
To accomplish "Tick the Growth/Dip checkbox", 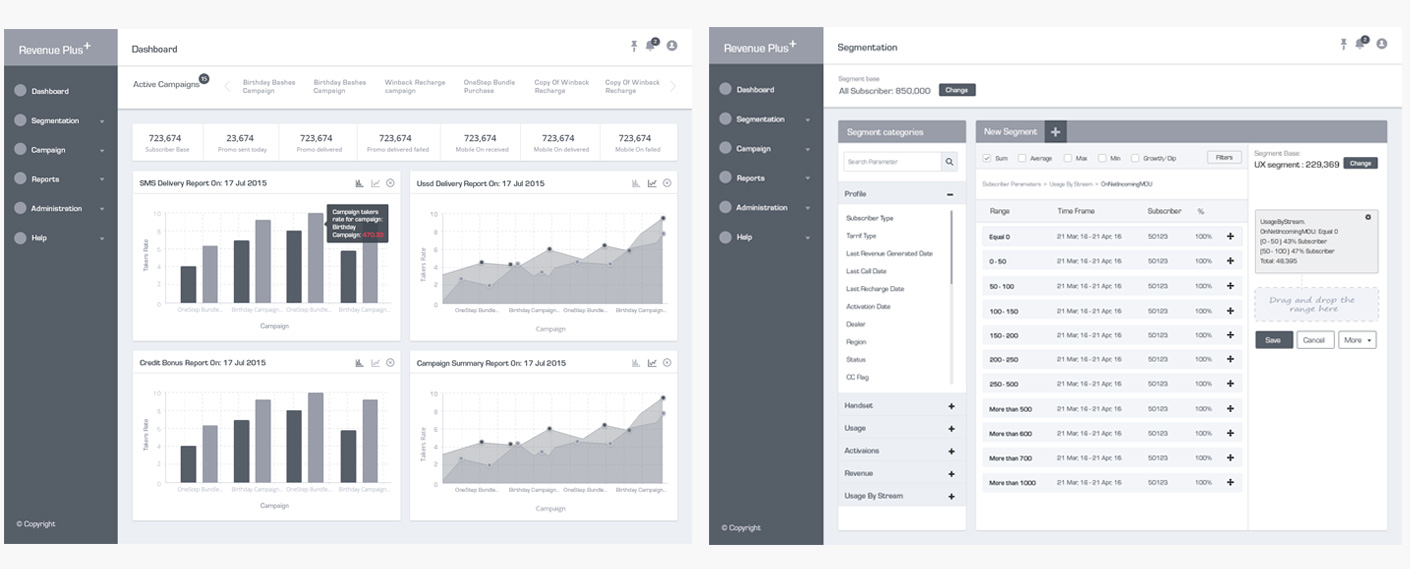I will 1135,158.
